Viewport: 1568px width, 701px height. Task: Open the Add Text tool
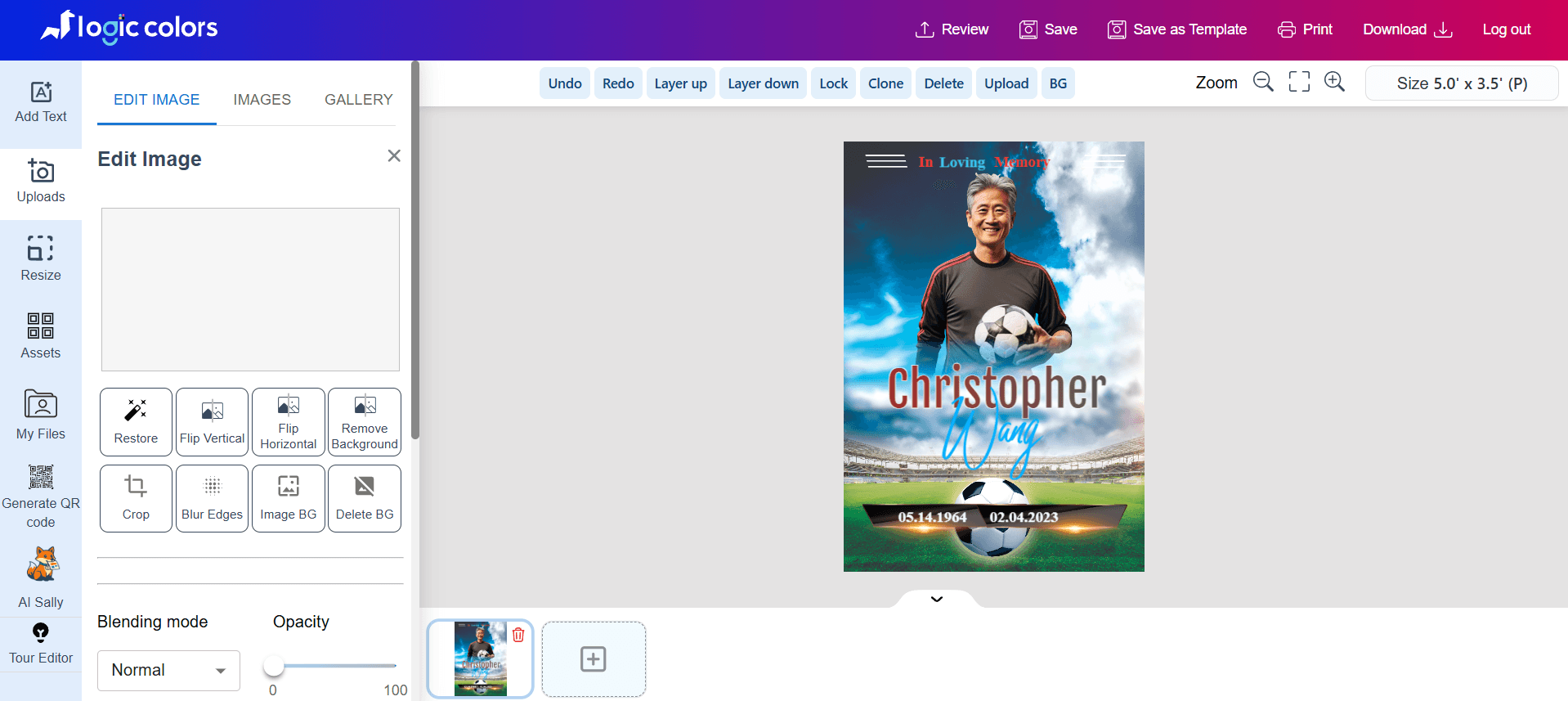pos(41,103)
